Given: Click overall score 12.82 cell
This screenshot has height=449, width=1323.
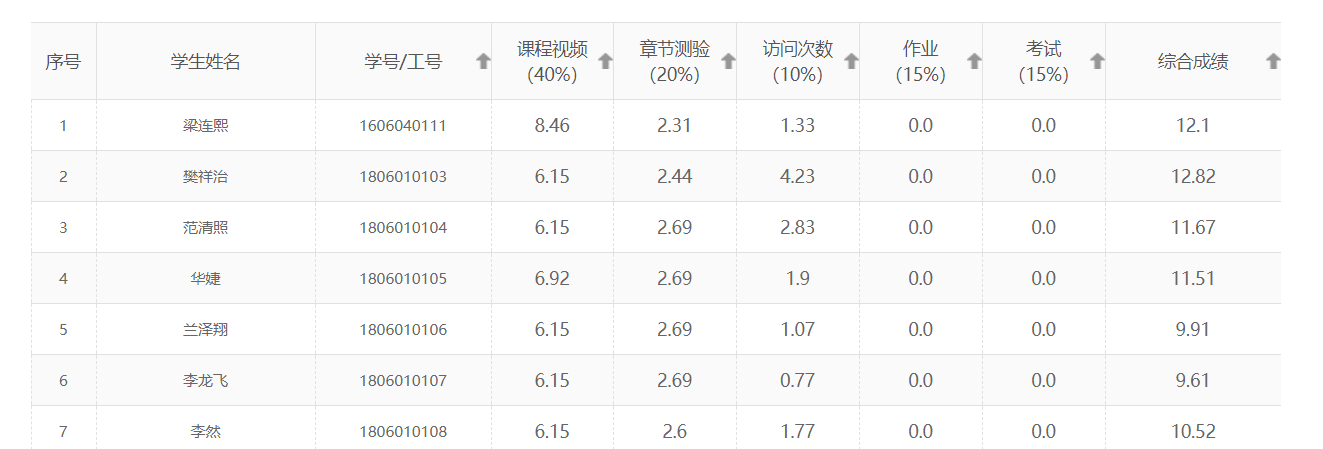Looking at the screenshot, I should click(1193, 177).
